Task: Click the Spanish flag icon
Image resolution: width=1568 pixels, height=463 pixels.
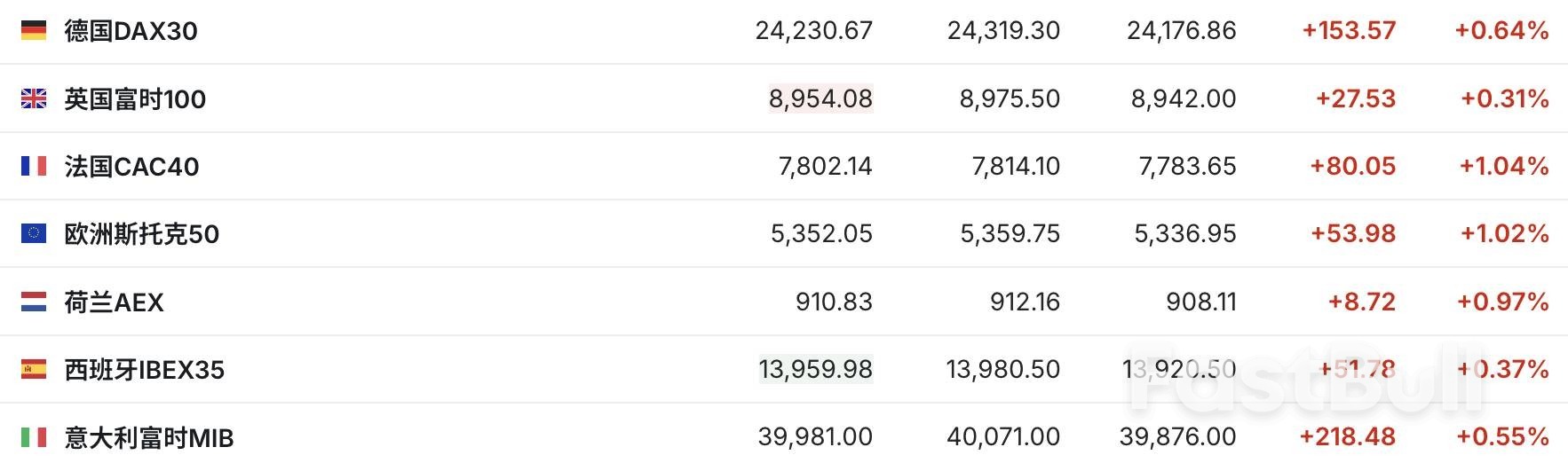Action: coord(34,369)
